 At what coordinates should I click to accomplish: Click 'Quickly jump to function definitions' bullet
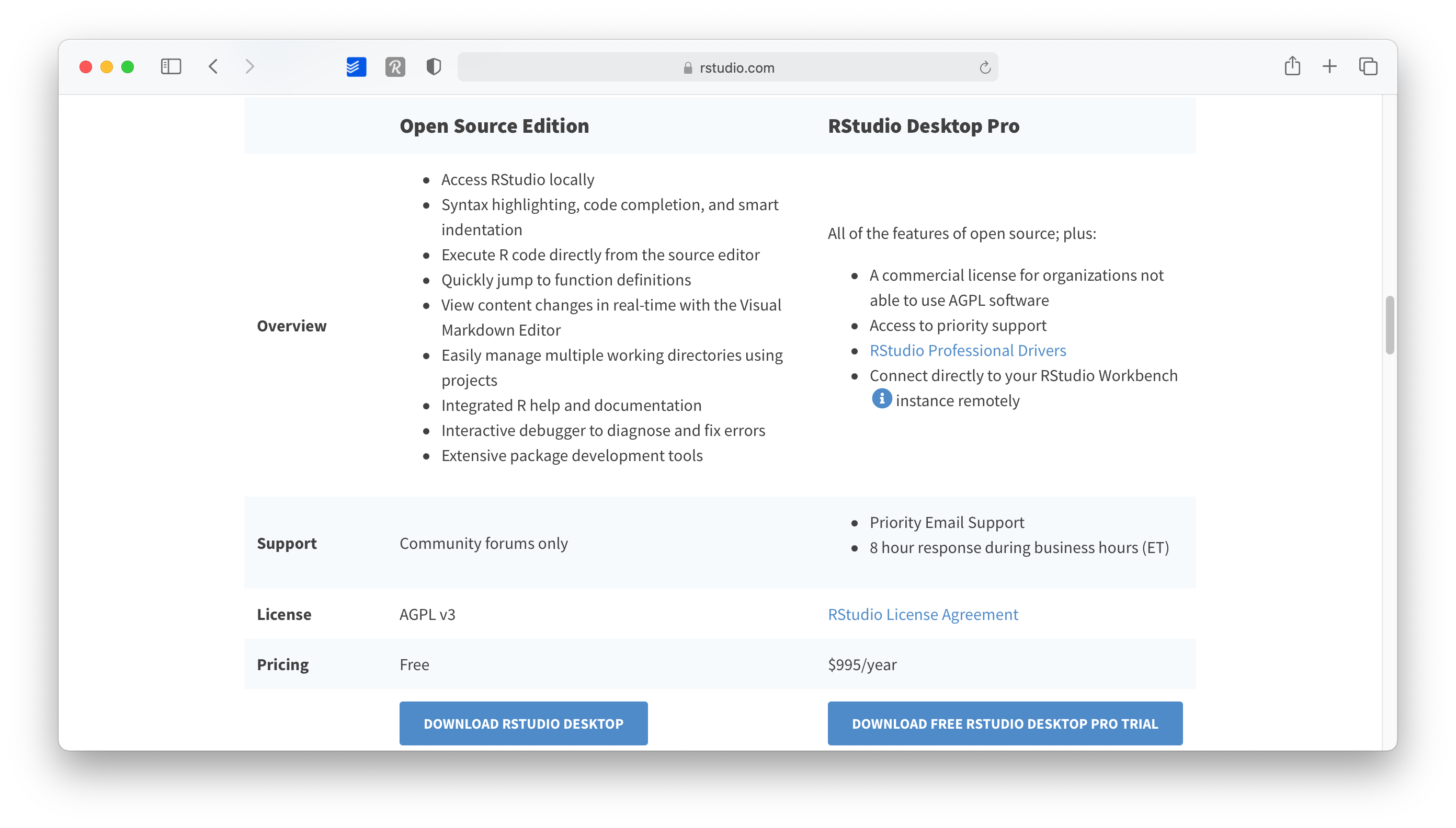[x=566, y=280]
